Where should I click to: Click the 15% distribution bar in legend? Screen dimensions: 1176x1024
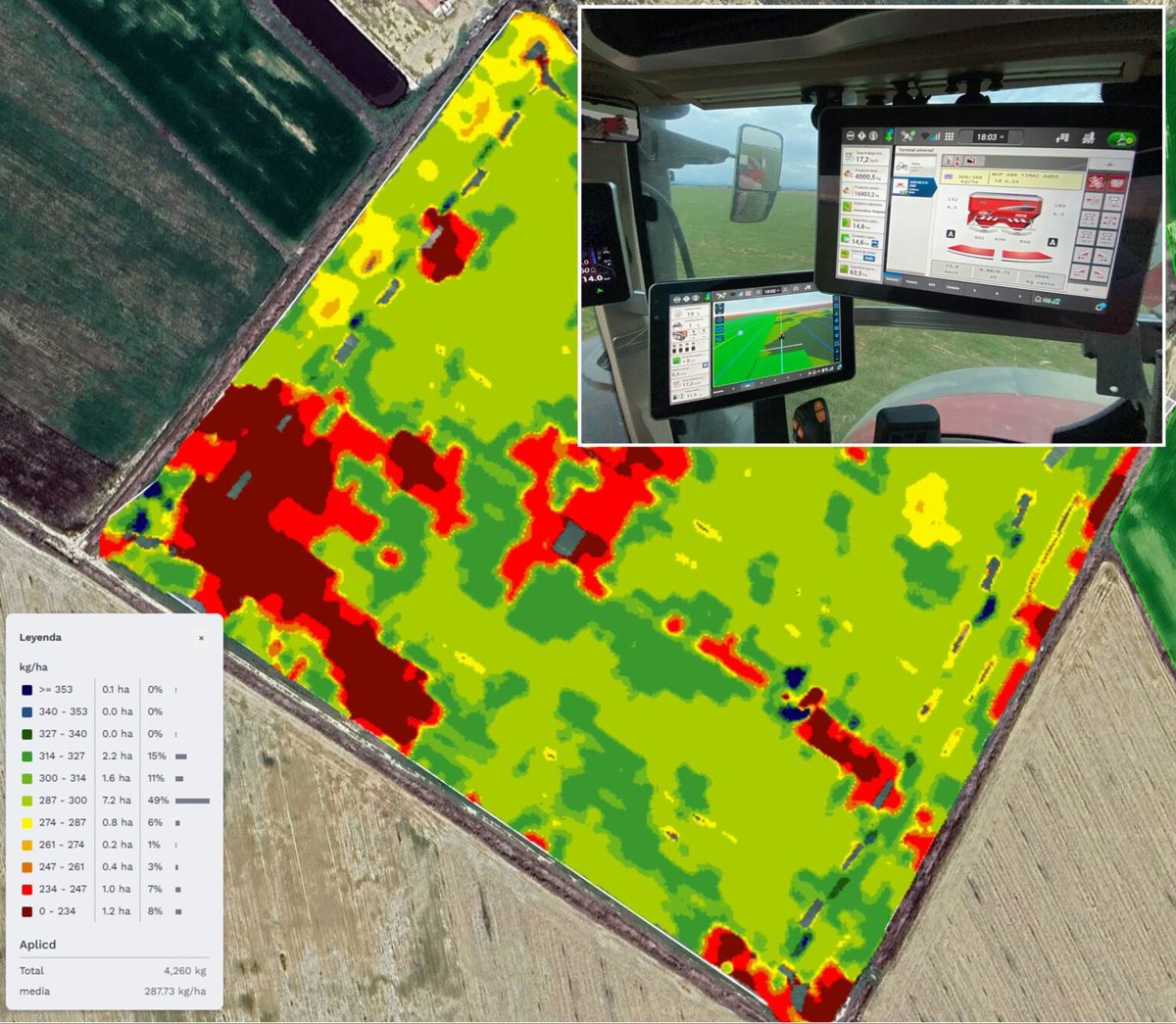point(180,756)
